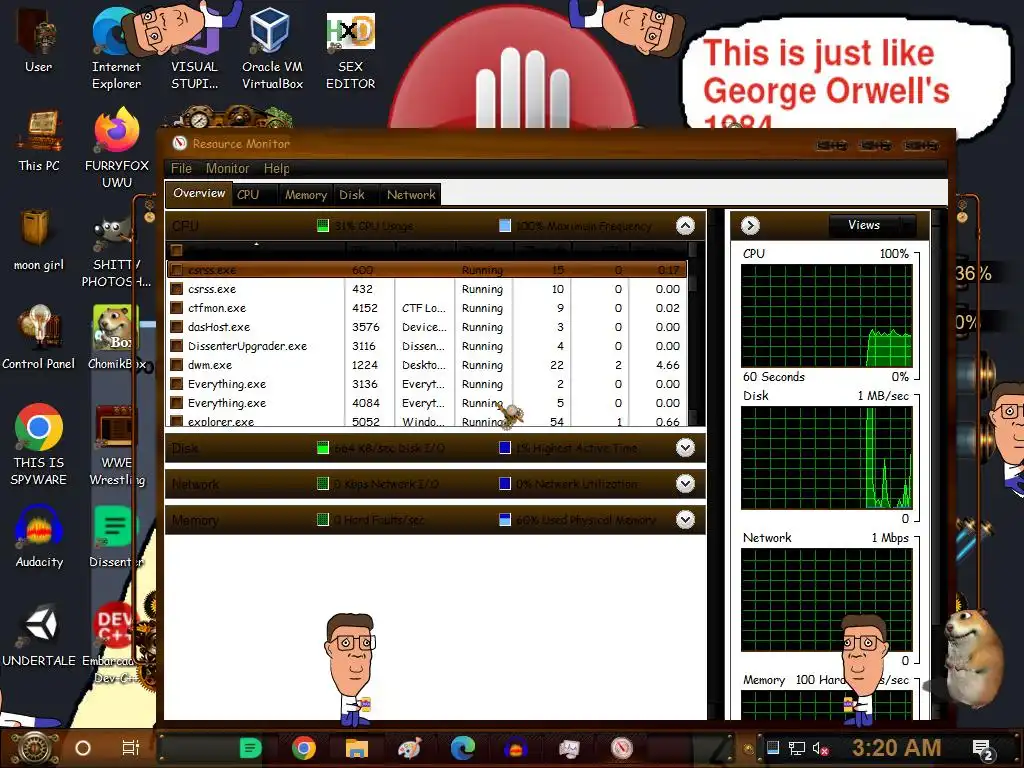Select the This PC desktop icon

[39, 141]
